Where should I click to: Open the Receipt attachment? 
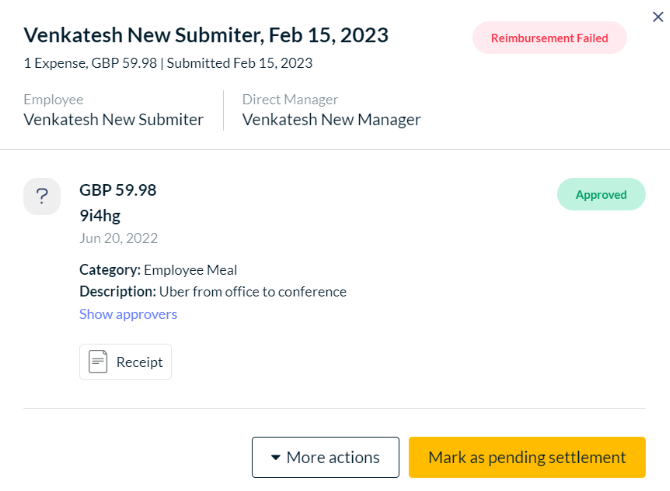click(126, 362)
